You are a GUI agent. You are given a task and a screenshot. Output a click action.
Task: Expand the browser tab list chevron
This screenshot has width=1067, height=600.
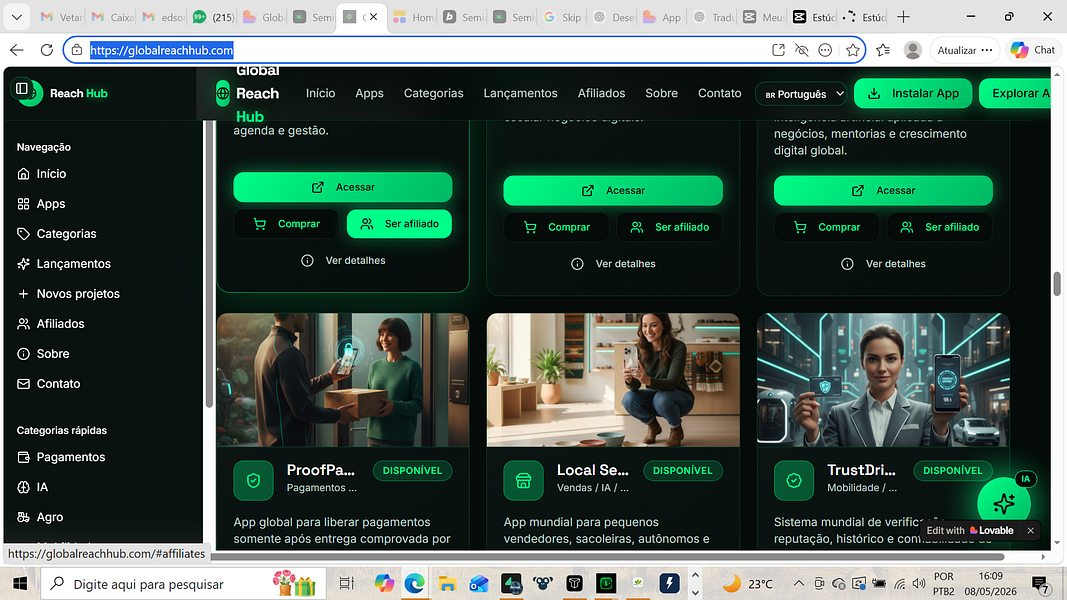[16, 17]
